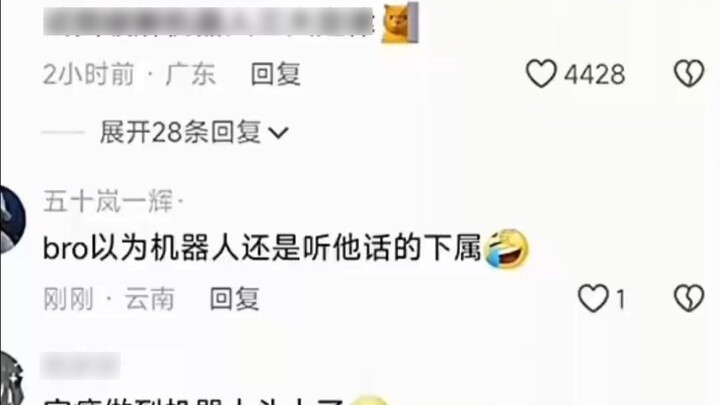This screenshot has height=405, width=720.
Task: Select the comment text bro以为机器人还是听他话的下属
Action: (x=262, y=248)
